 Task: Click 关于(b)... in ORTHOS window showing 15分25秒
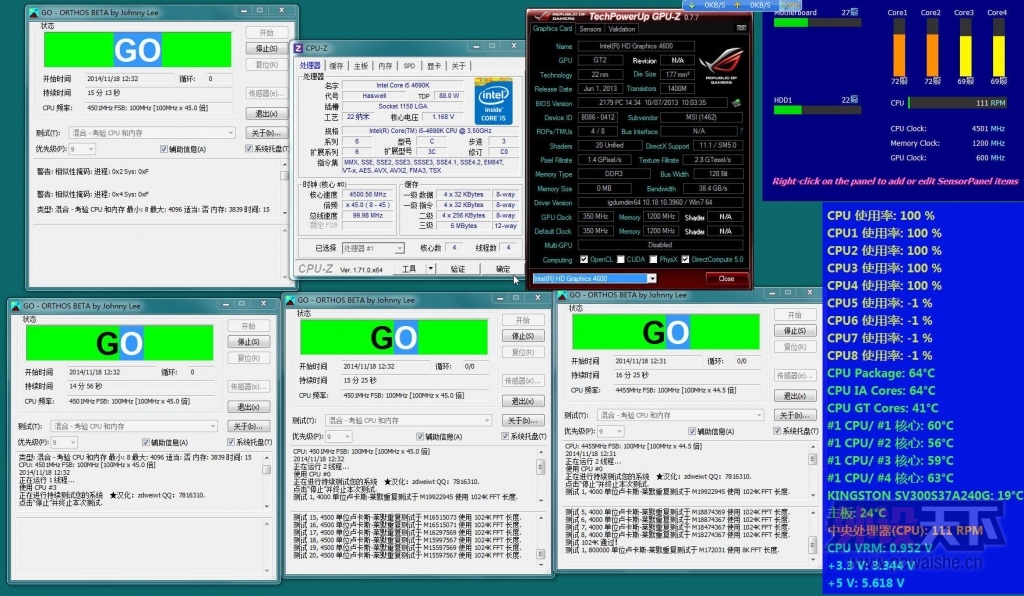[x=523, y=420]
